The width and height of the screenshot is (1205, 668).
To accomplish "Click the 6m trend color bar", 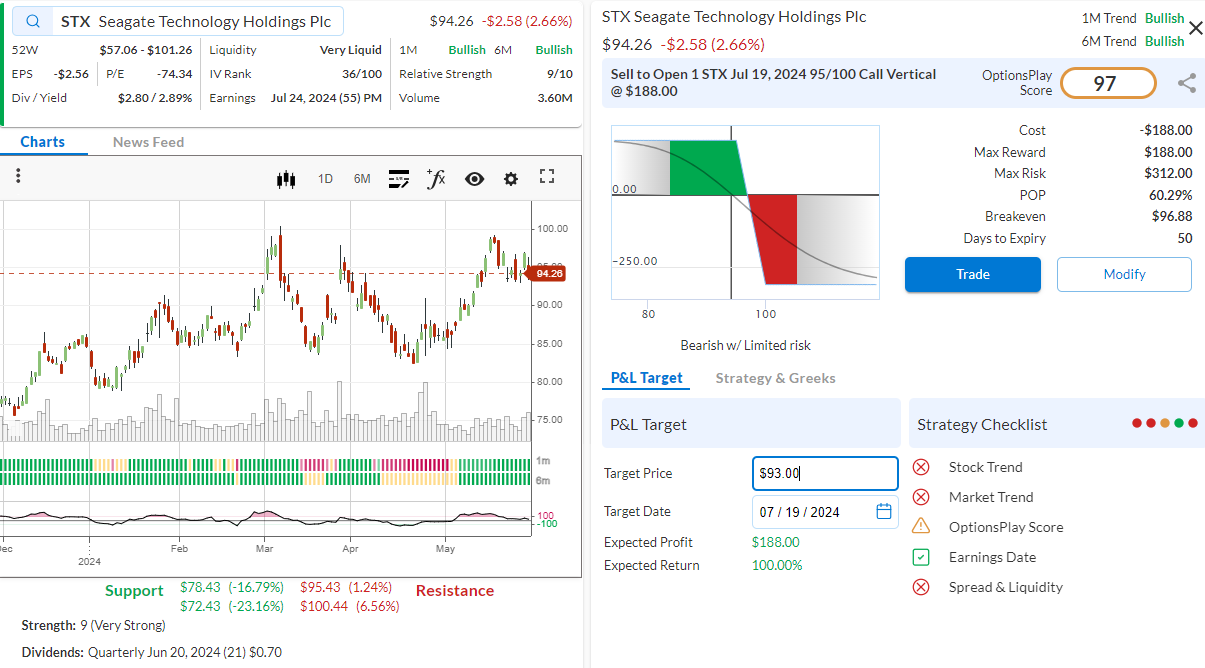I will [265, 480].
